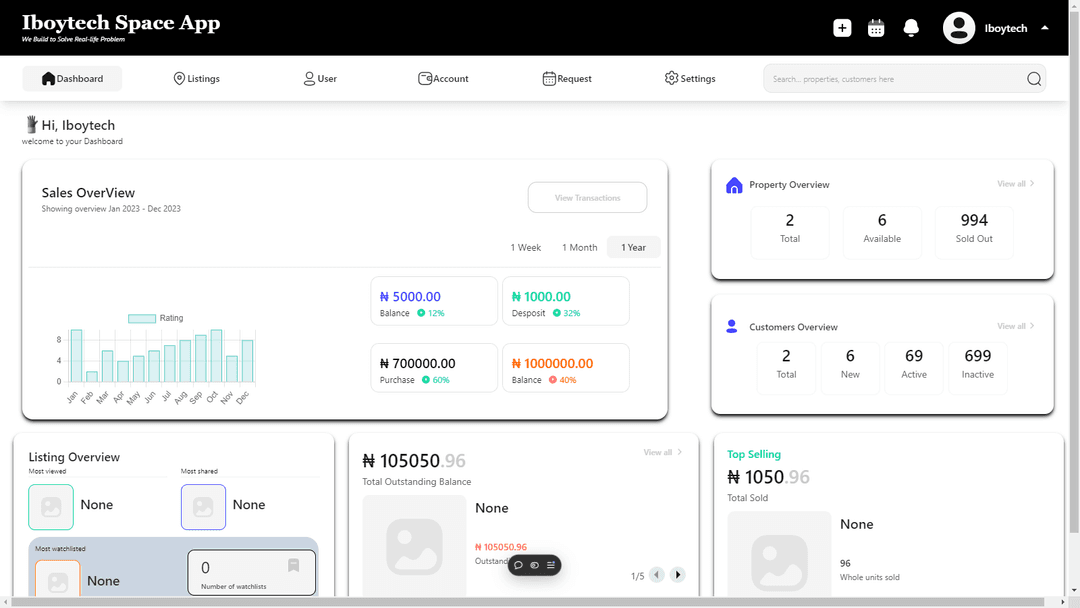Open the Settings navigation item
This screenshot has height=608, width=1080.
click(689, 78)
